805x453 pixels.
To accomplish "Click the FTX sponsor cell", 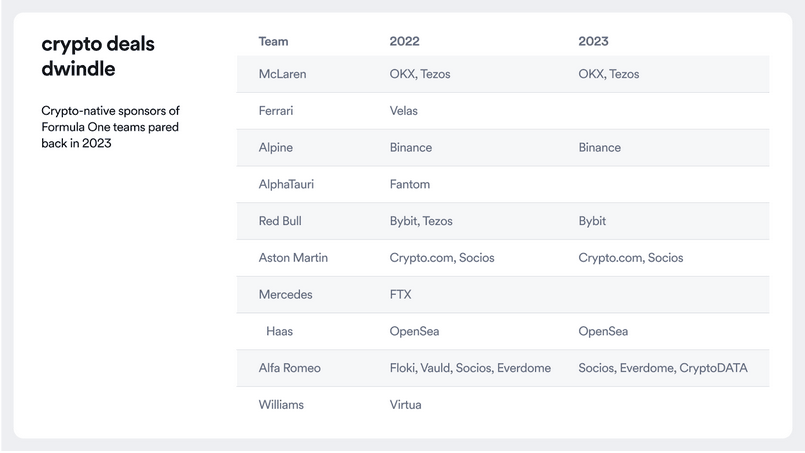I will (400, 294).
